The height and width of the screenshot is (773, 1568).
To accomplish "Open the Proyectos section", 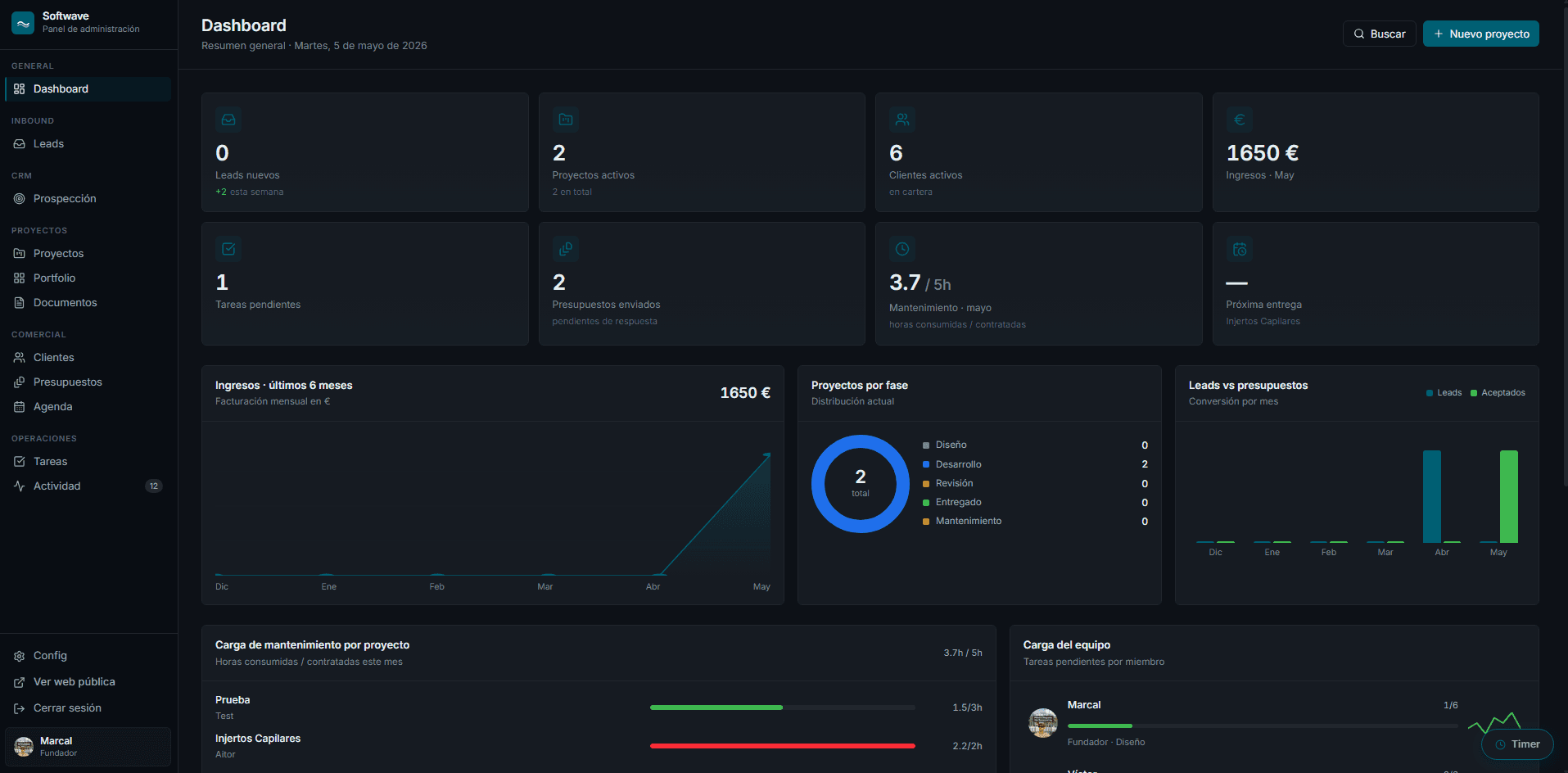I will (x=88, y=254).
